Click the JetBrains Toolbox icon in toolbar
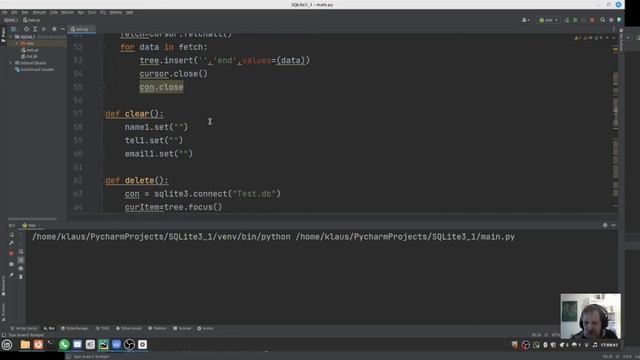The height and width of the screenshot is (360, 640). tap(619, 20)
